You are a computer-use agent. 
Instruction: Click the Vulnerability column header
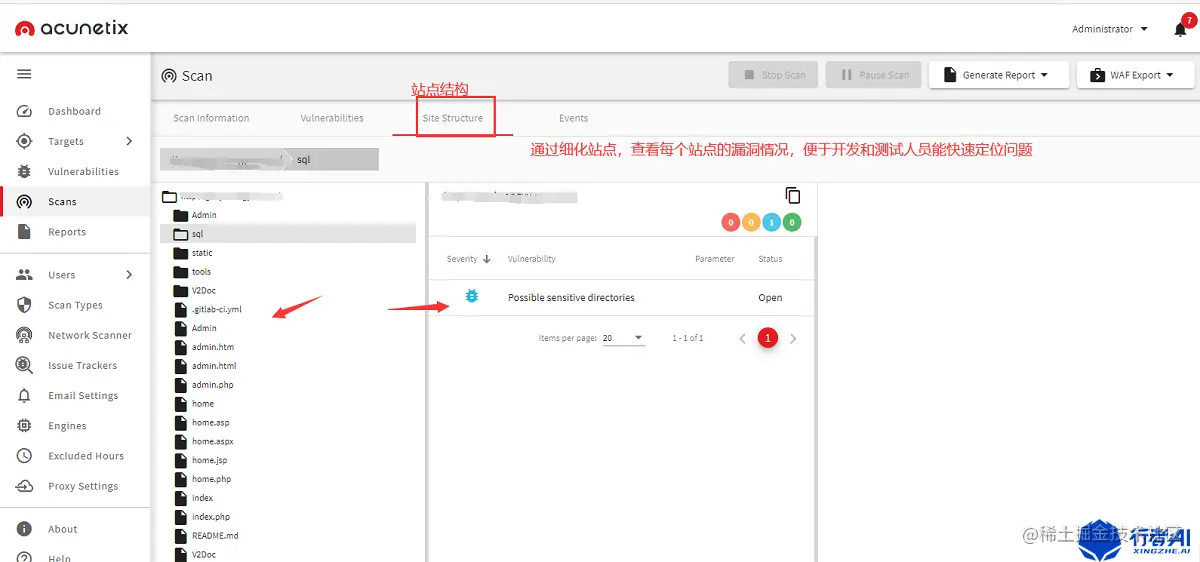coord(532,259)
